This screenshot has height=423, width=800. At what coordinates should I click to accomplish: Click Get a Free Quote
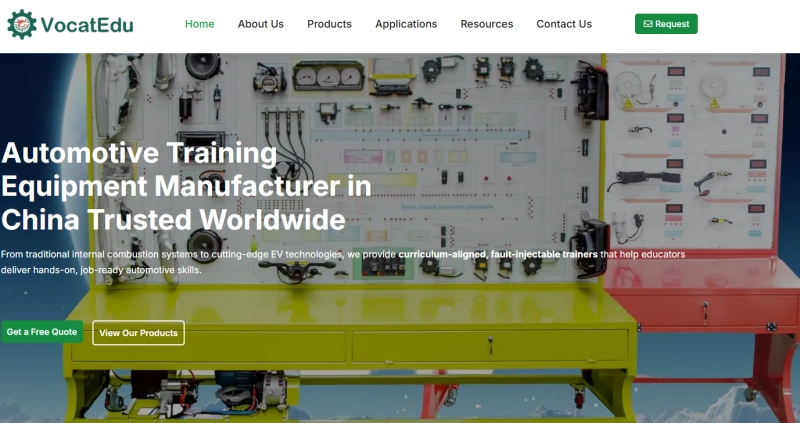(x=42, y=332)
